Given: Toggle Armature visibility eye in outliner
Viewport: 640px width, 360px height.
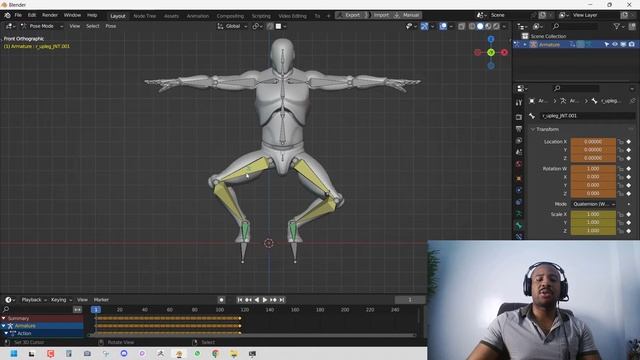Looking at the screenshot, I should click(x=615, y=44).
